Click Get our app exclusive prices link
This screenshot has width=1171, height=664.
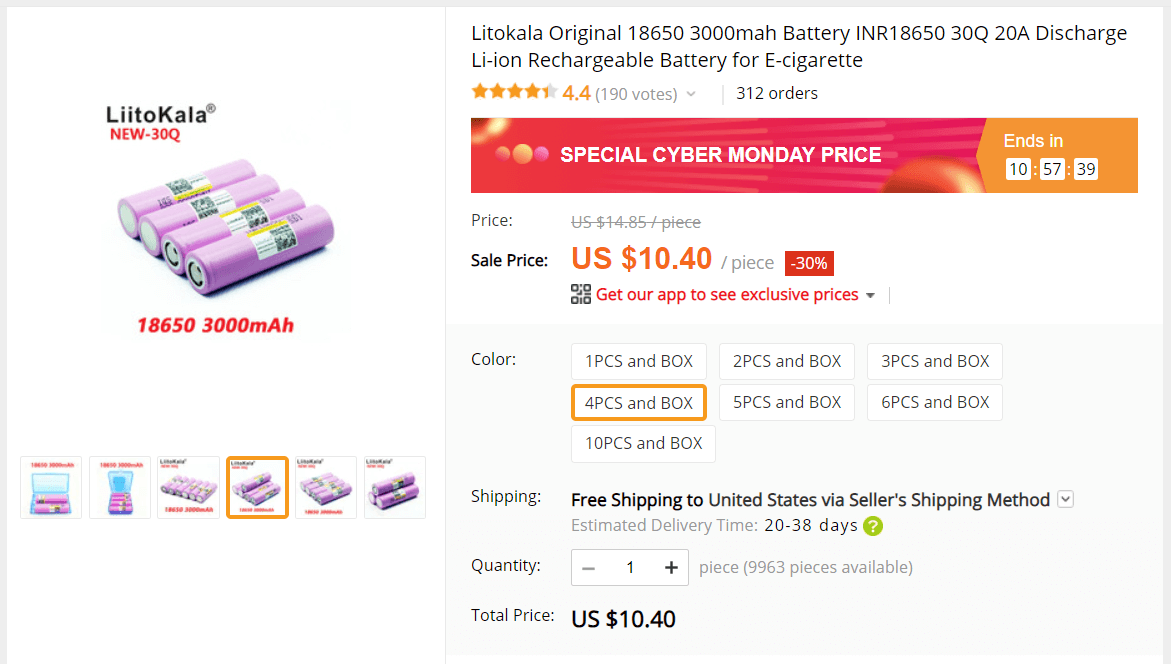click(x=727, y=294)
